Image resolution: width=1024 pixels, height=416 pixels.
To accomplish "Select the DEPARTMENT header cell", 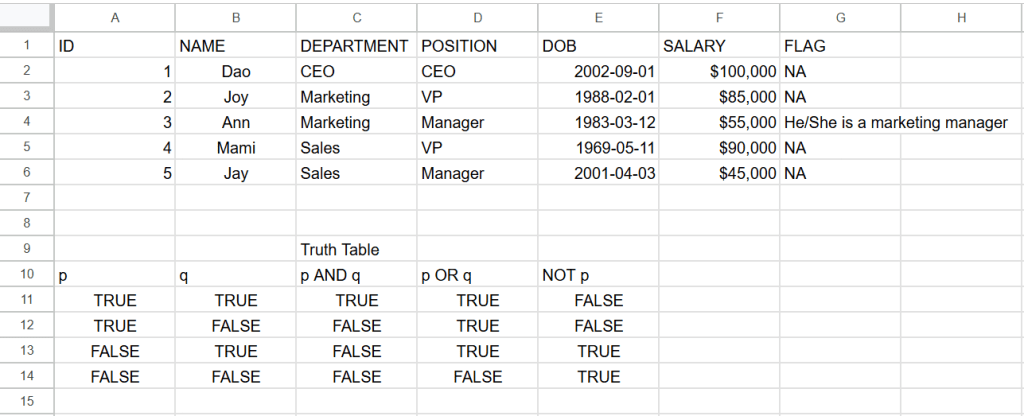I will (x=355, y=46).
